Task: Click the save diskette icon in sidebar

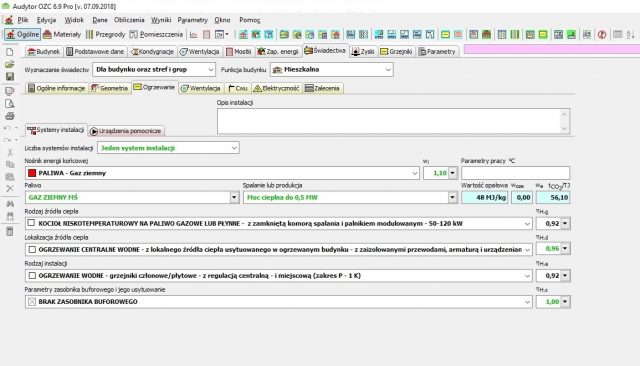Action: [10, 77]
